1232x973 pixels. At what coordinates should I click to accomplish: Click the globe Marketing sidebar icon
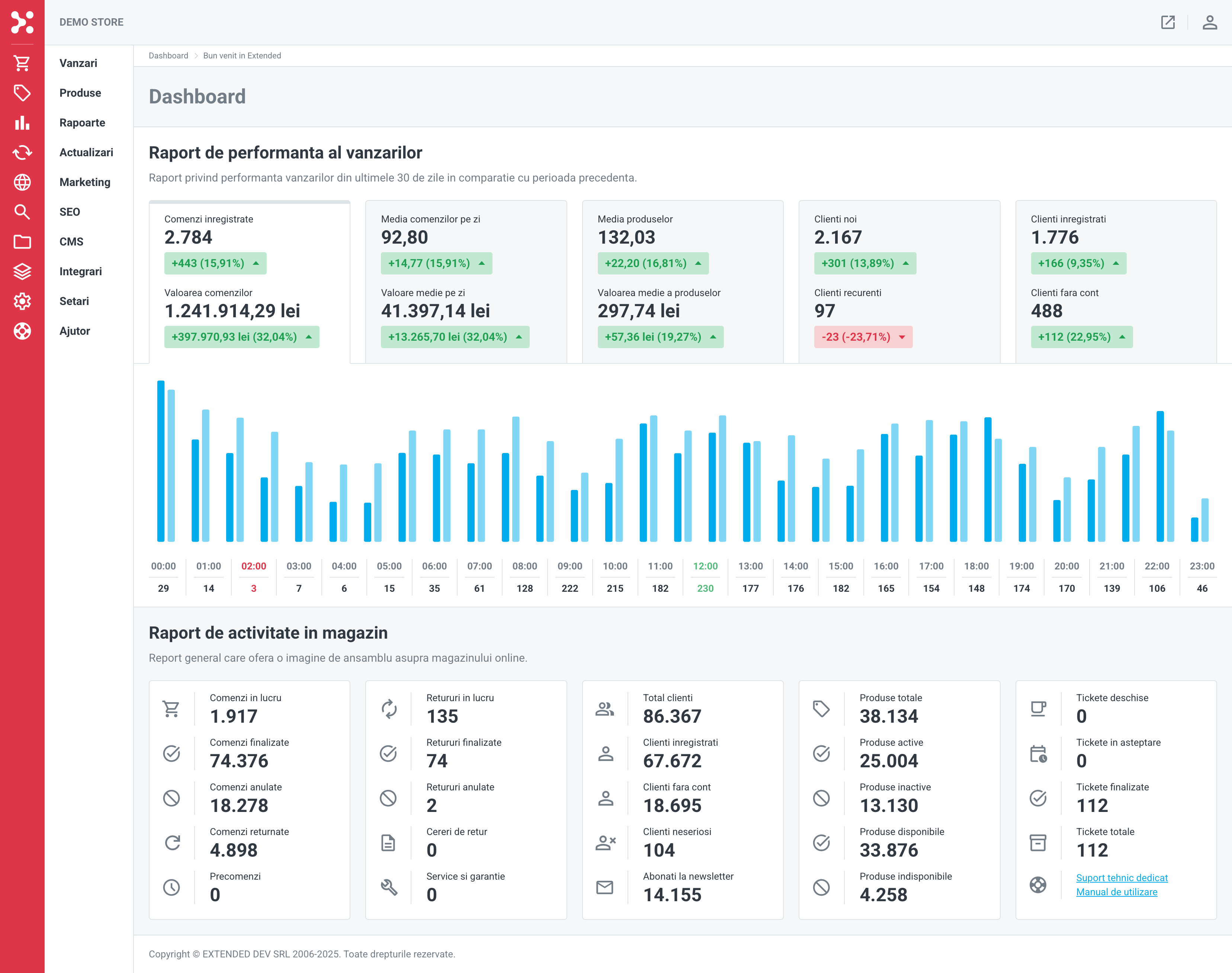[x=22, y=182]
